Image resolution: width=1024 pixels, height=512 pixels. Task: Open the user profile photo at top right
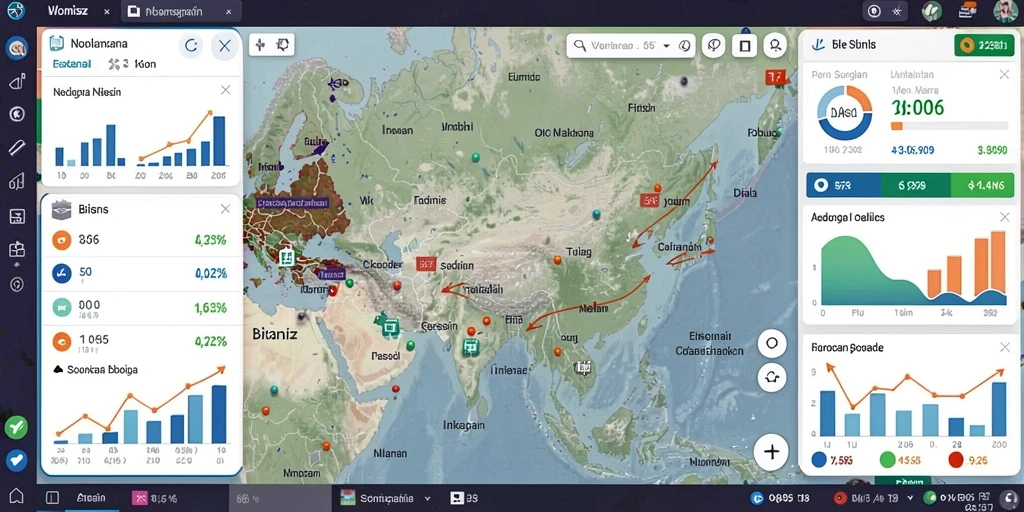click(x=1005, y=10)
